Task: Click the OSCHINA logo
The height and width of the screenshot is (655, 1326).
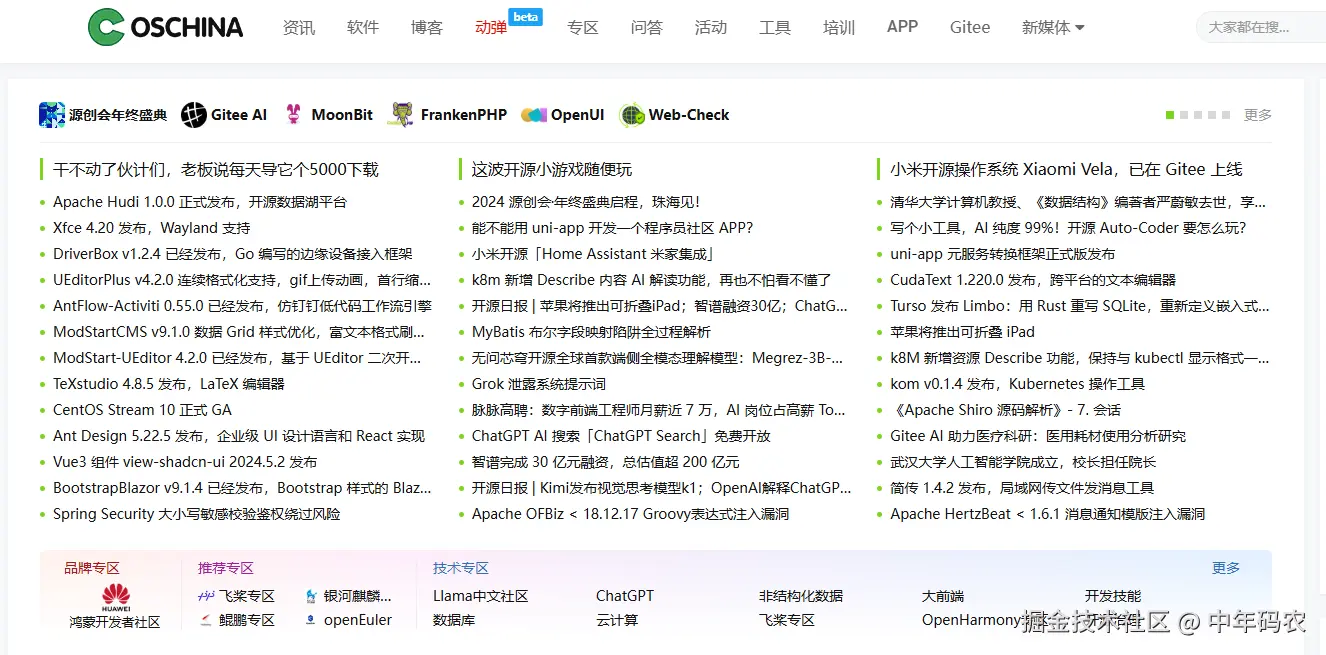Action: coord(166,27)
